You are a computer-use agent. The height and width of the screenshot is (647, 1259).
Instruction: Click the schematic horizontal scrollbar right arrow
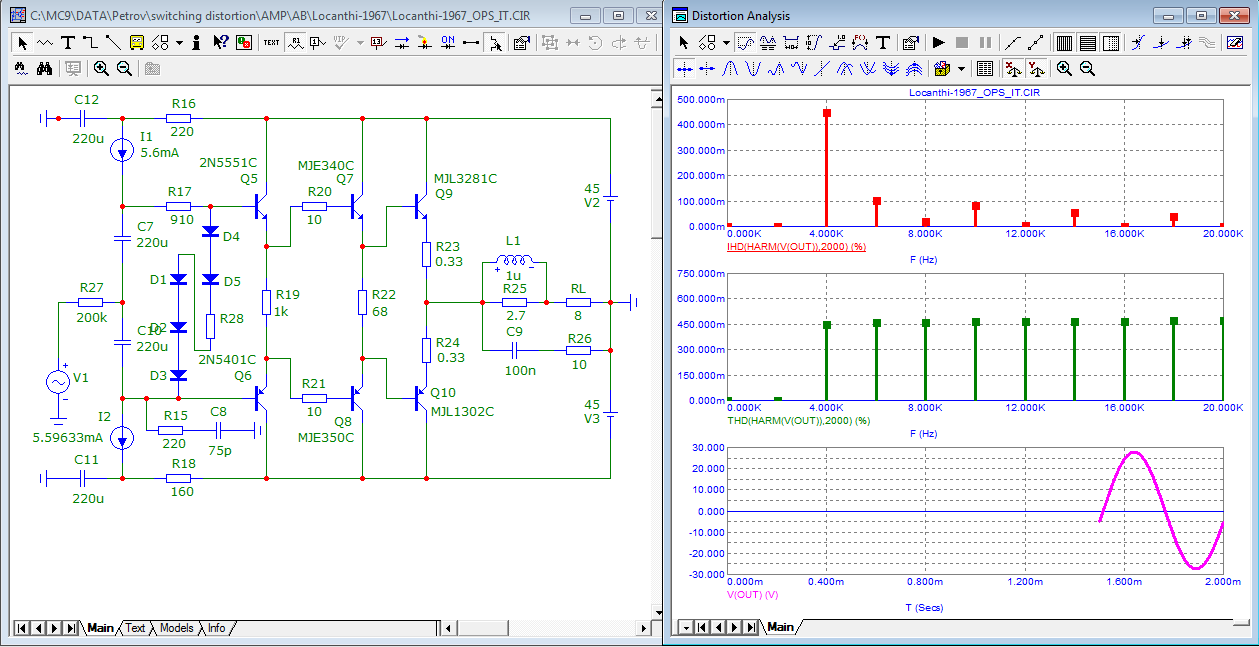pos(641,628)
